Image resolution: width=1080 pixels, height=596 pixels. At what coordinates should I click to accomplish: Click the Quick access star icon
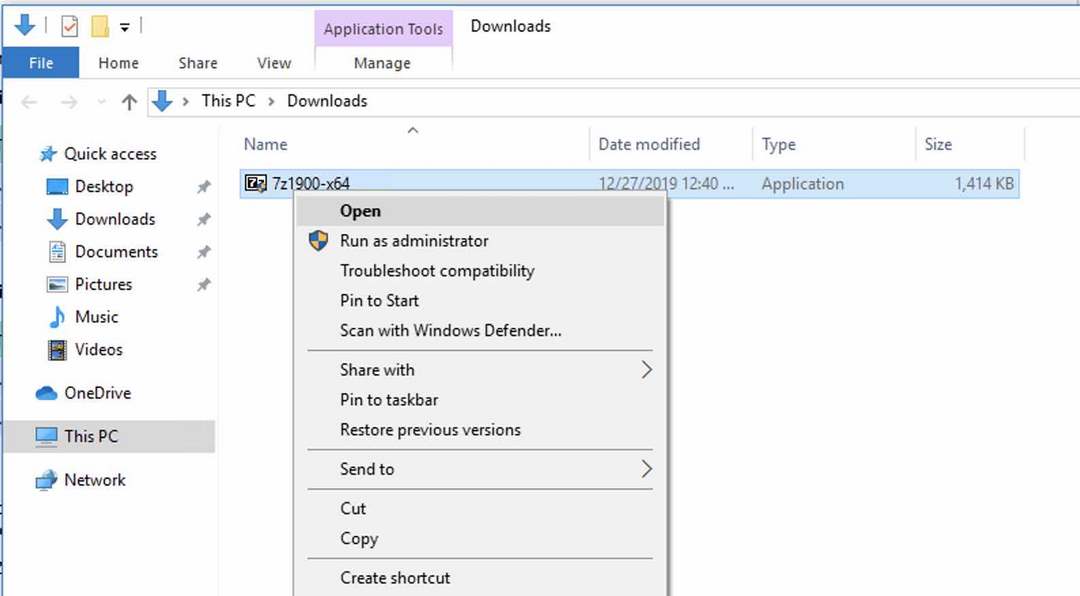pyautogui.click(x=48, y=154)
